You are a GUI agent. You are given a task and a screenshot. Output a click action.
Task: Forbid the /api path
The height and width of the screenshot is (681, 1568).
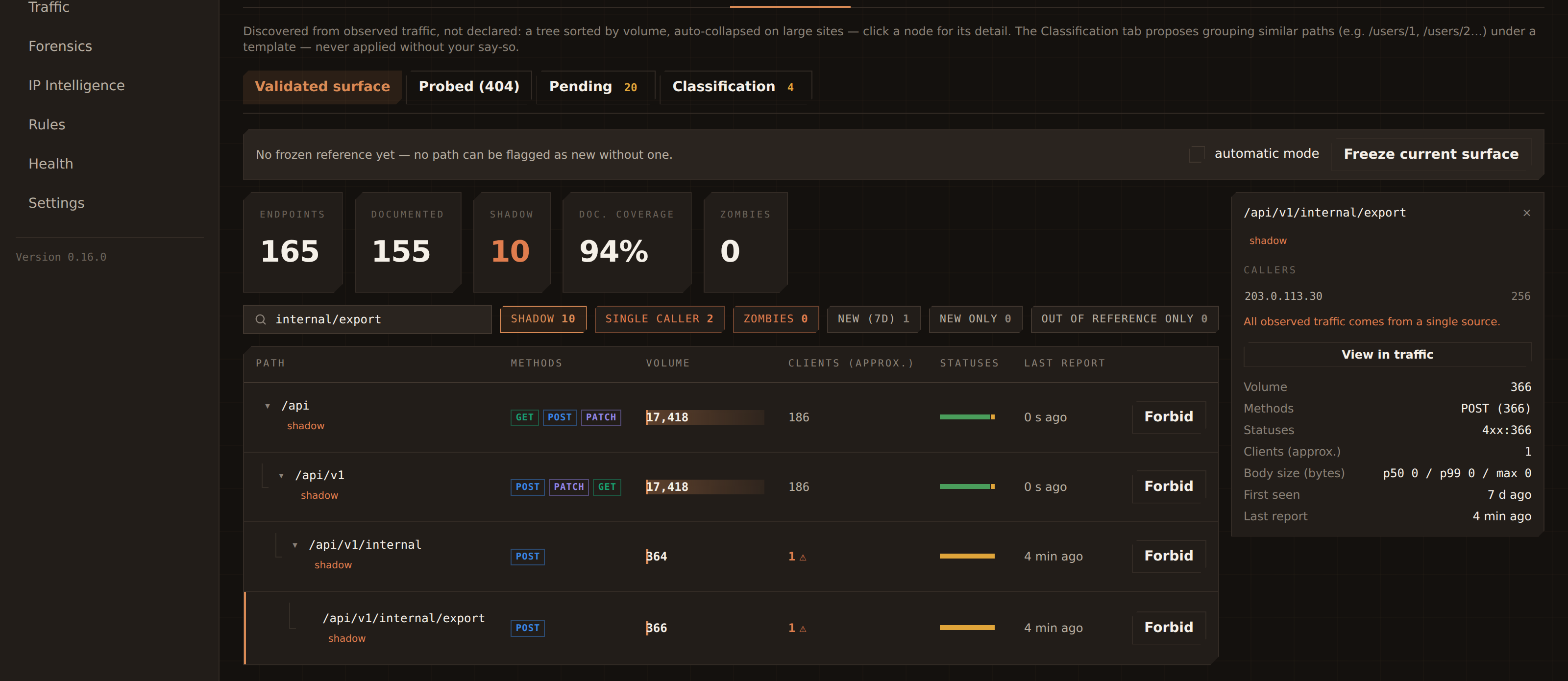[x=1169, y=417]
